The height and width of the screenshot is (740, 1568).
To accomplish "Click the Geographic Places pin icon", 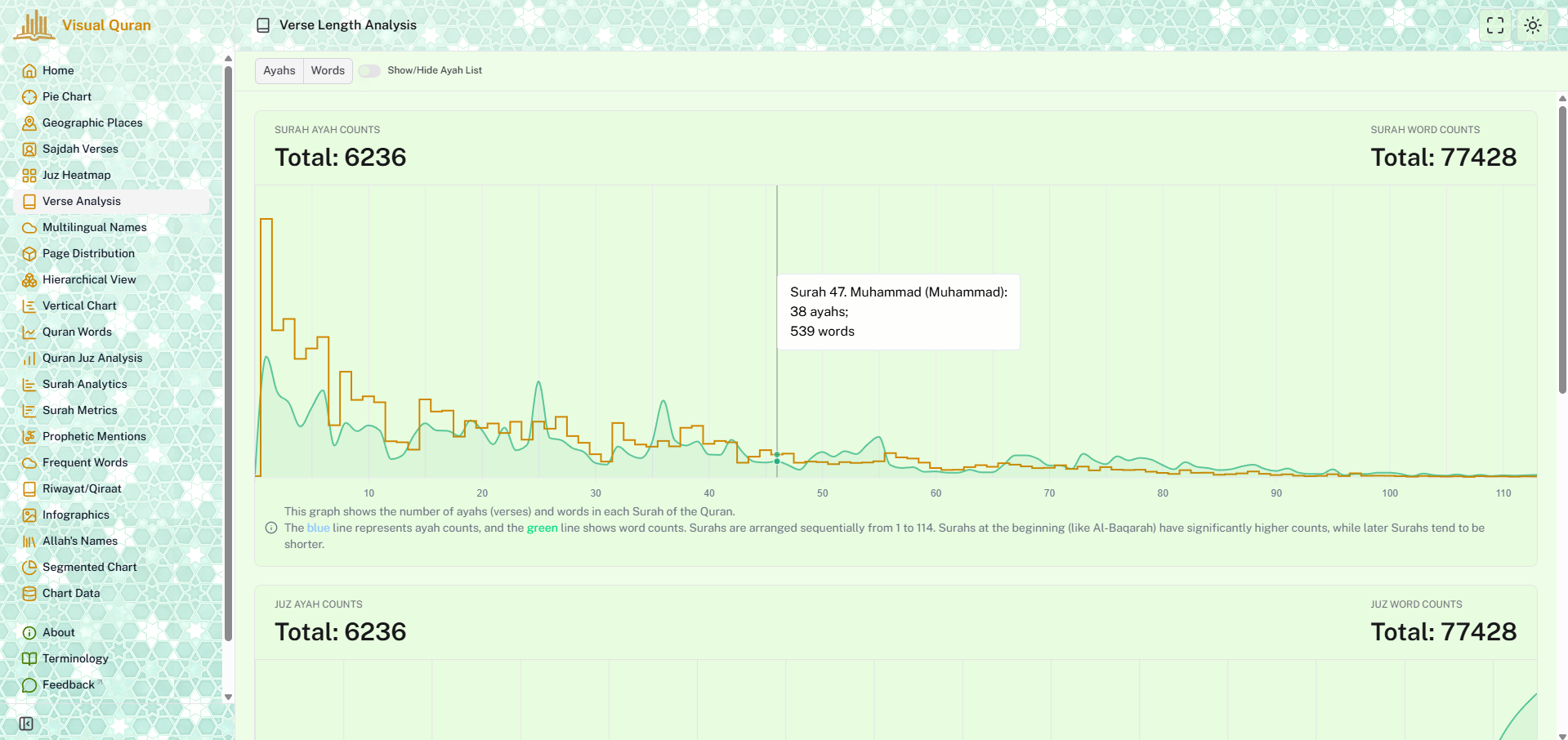I will point(29,123).
